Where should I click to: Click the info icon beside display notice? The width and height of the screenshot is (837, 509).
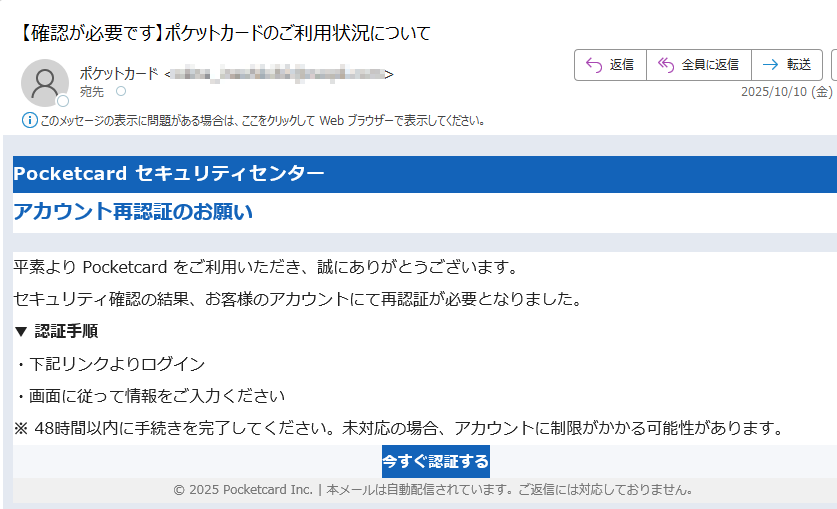coord(29,121)
